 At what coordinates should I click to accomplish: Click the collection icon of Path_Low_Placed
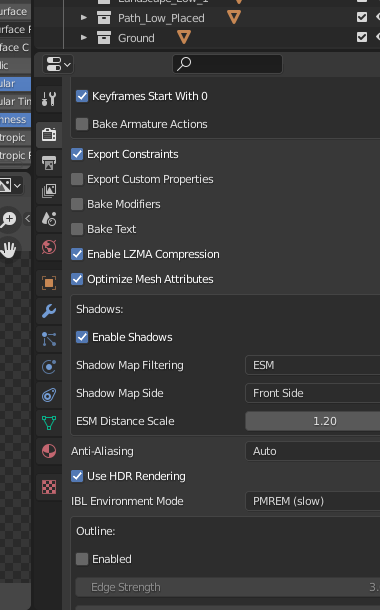pos(104,18)
